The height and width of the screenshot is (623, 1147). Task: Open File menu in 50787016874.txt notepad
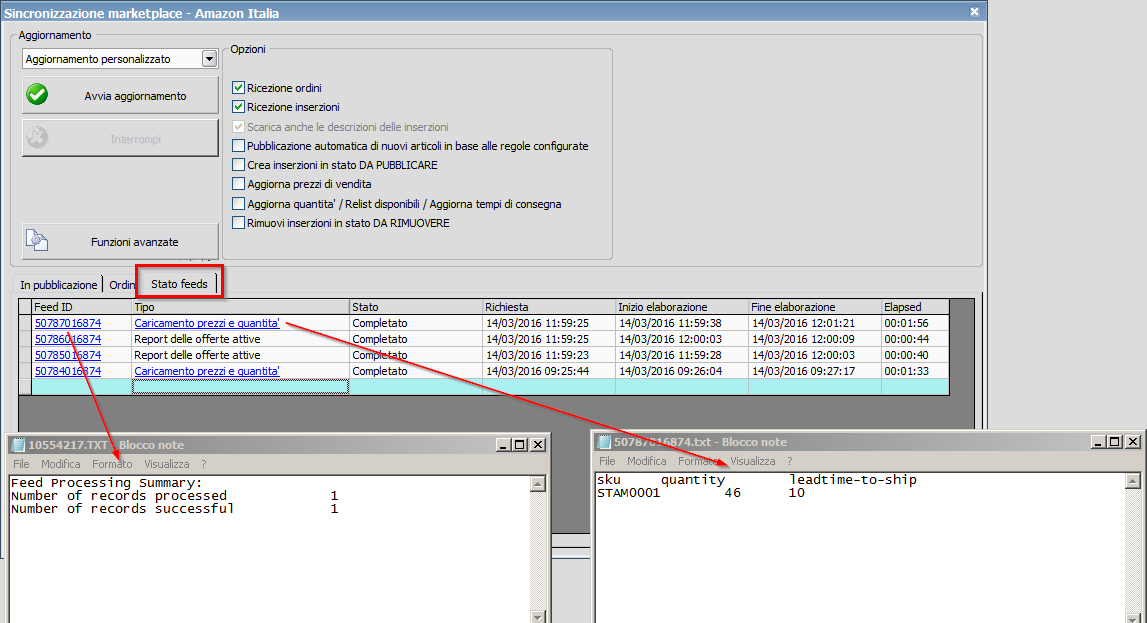(607, 461)
